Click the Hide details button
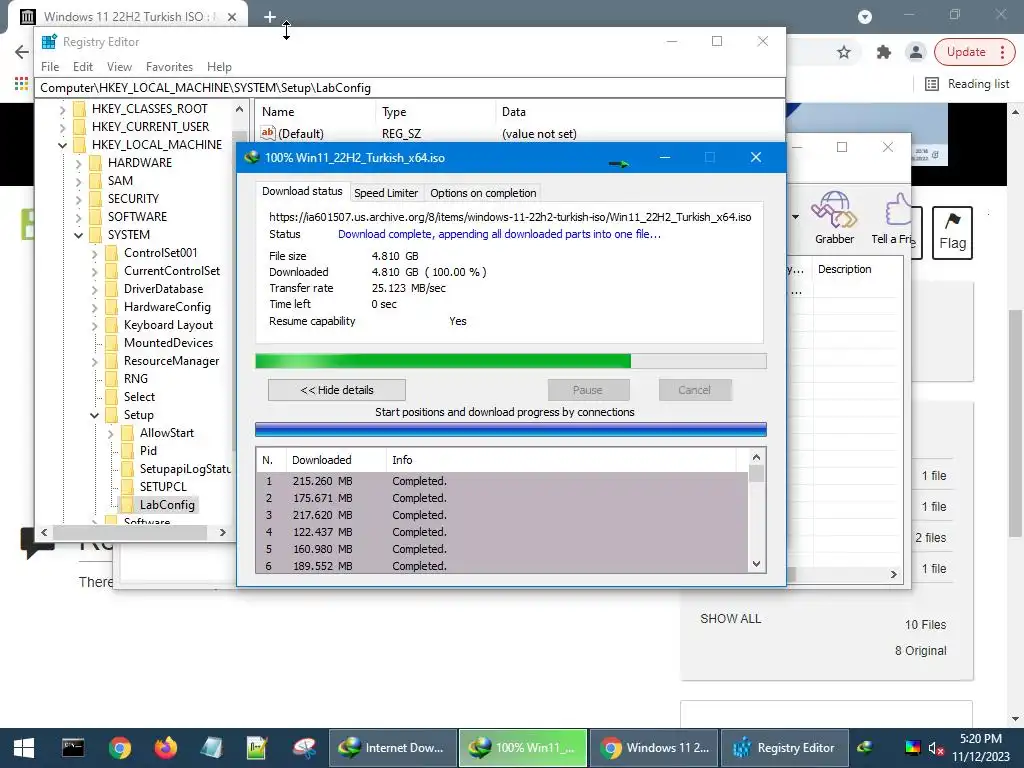This screenshot has width=1024, height=768. tap(336, 390)
